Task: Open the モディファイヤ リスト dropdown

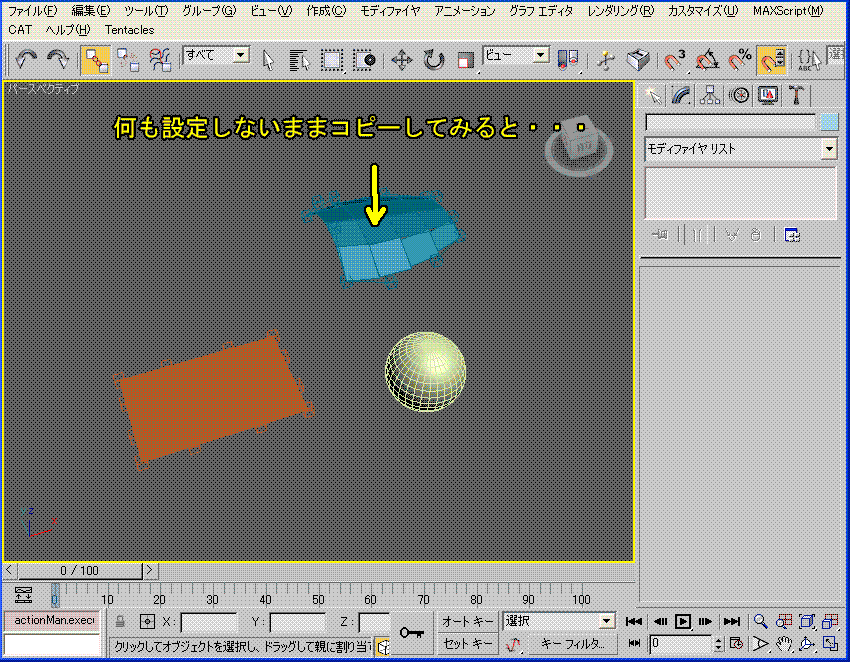Action: (x=740, y=149)
